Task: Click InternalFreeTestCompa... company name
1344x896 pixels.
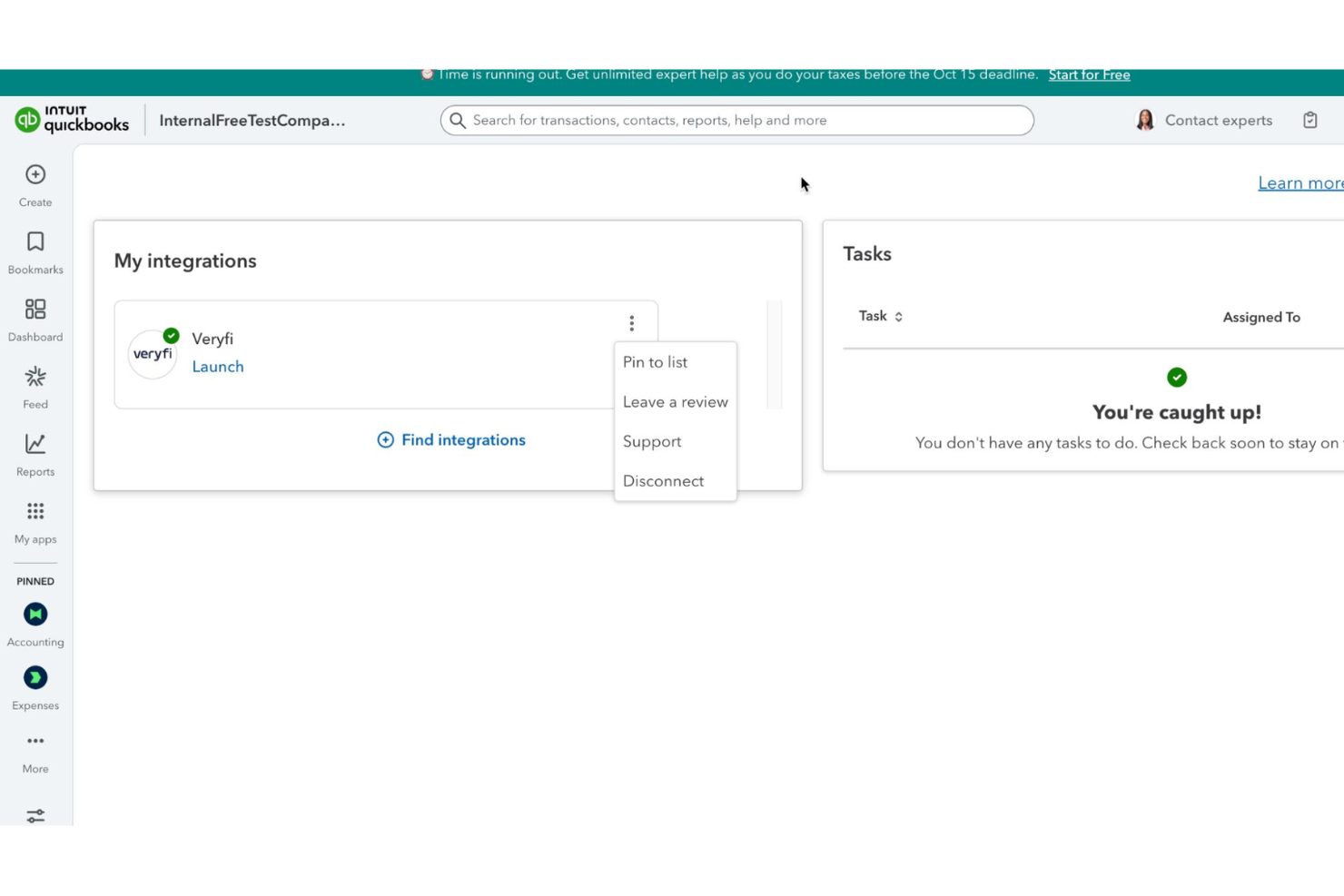Action: click(252, 120)
